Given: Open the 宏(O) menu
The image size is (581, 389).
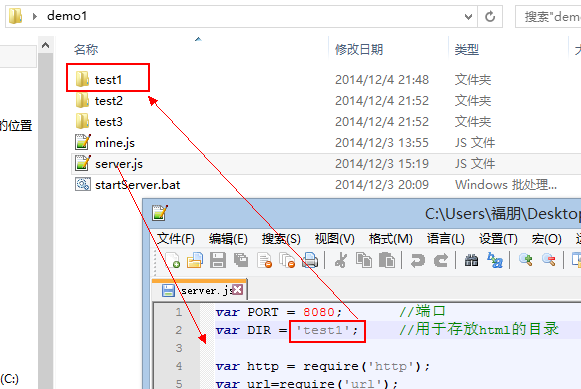Looking at the screenshot, I should (547, 239).
